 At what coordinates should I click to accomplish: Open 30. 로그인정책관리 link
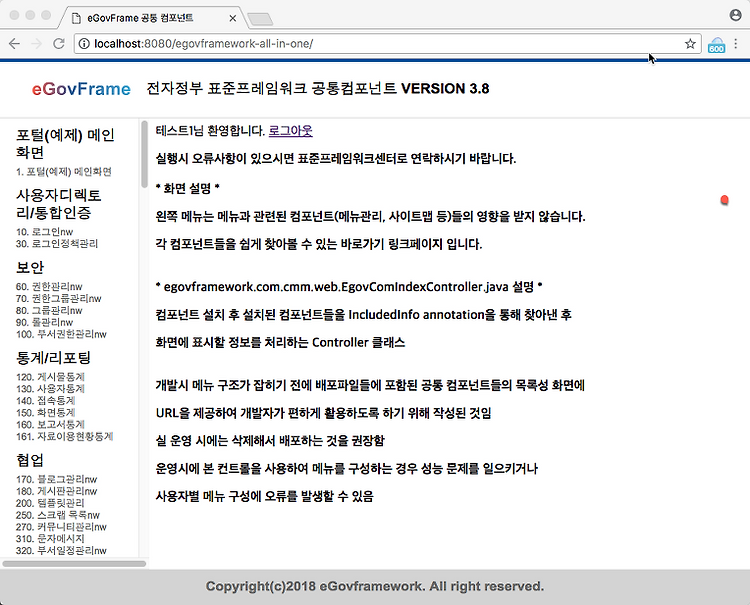57,243
